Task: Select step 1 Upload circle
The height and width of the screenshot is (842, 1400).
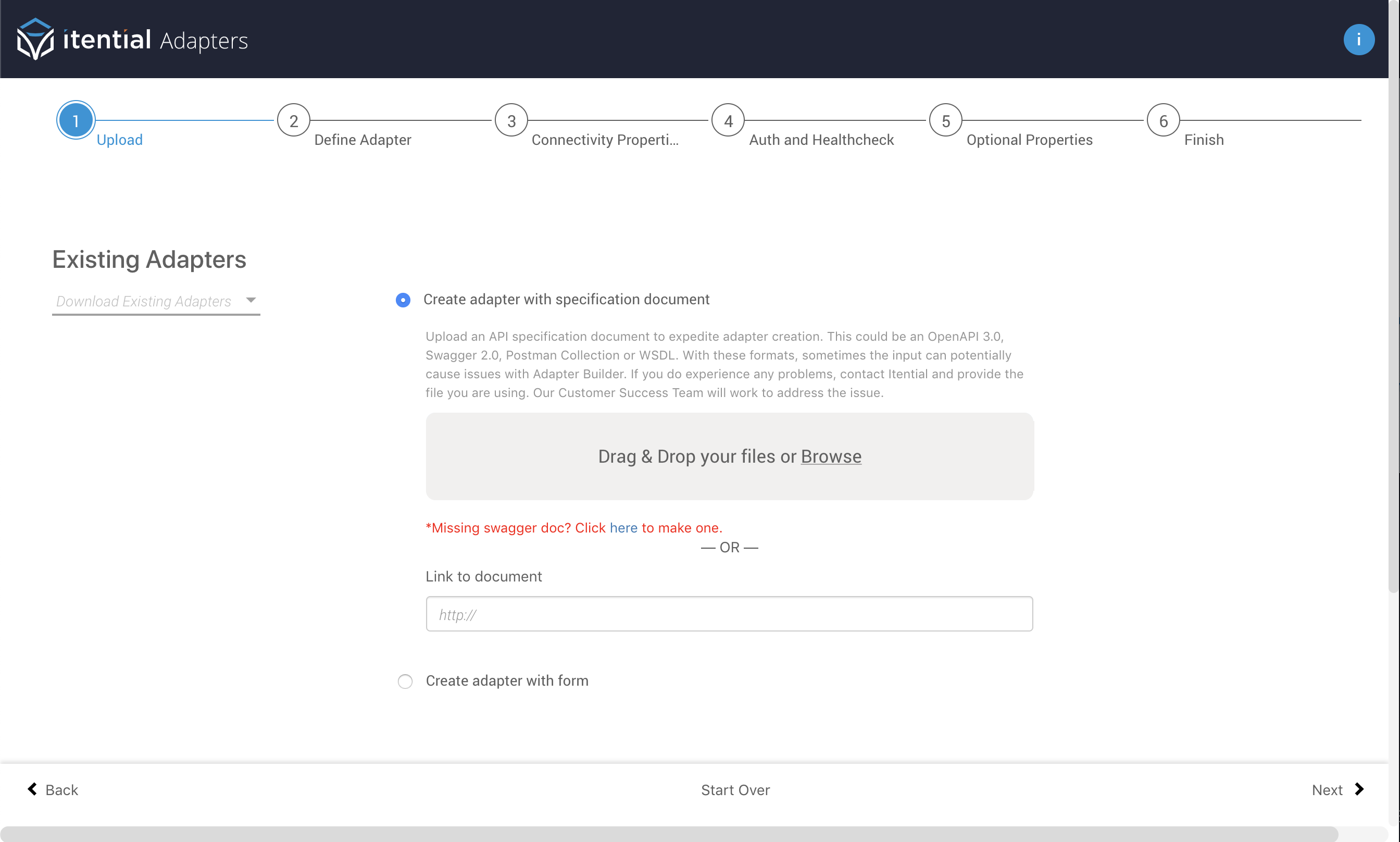Action: (x=76, y=120)
